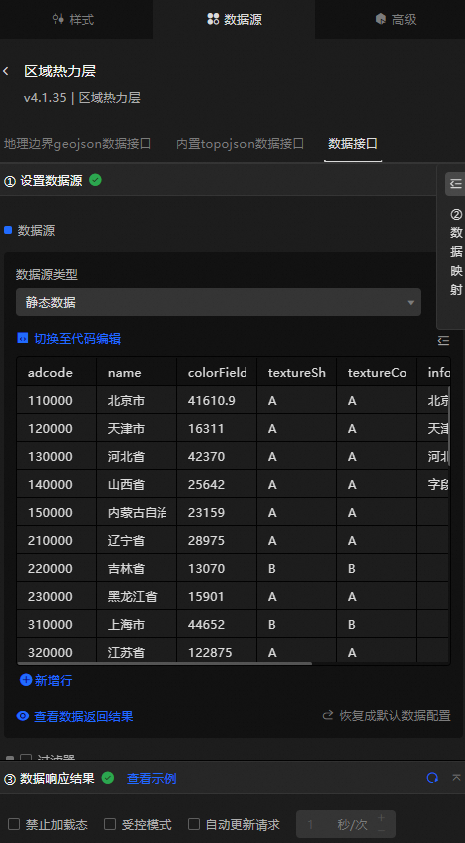Click the 数据源 tab four-dot icon
Screen dimensions: 465x843
pyautogui.click(x=213, y=19)
